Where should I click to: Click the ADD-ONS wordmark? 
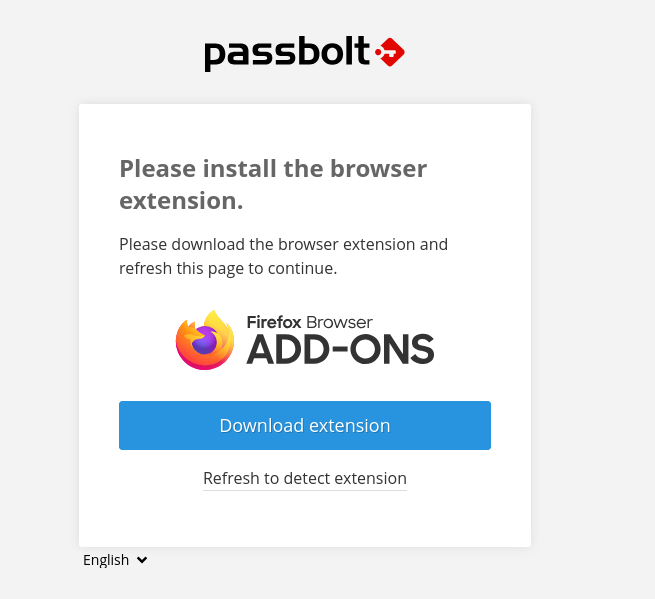coord(340,349)
